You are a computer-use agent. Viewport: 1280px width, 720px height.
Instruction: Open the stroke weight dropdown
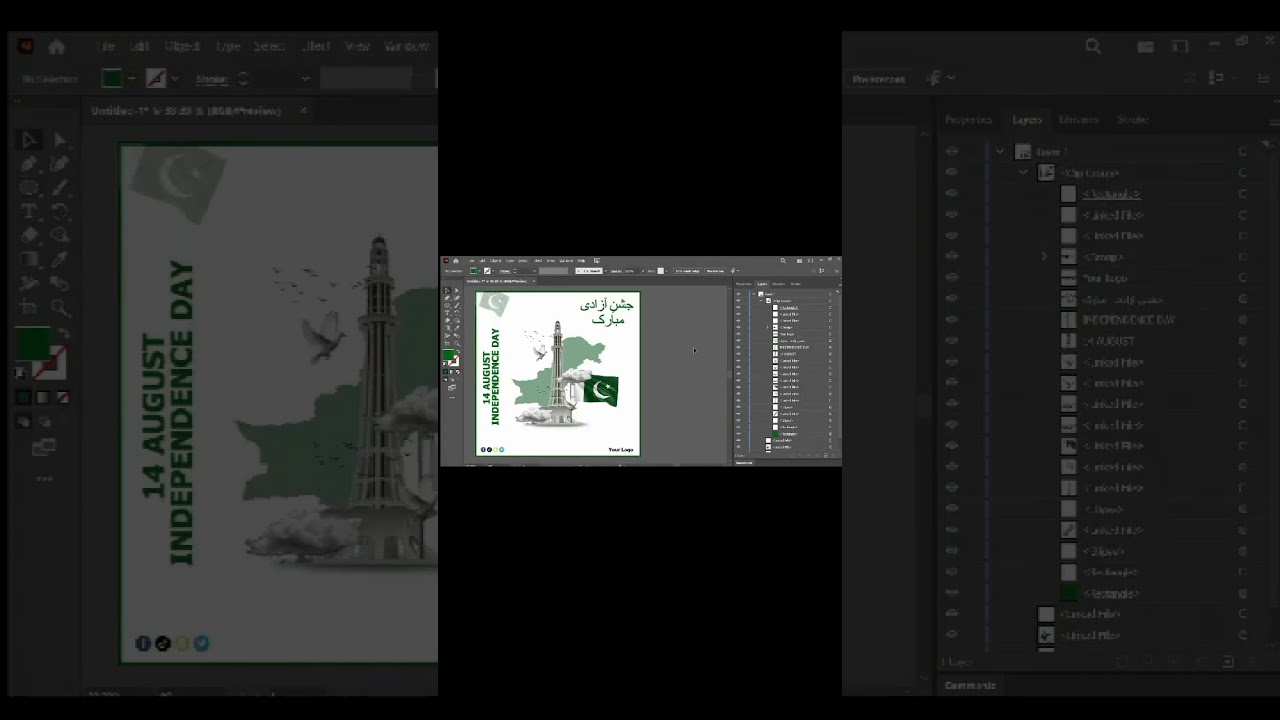point(305,79)
